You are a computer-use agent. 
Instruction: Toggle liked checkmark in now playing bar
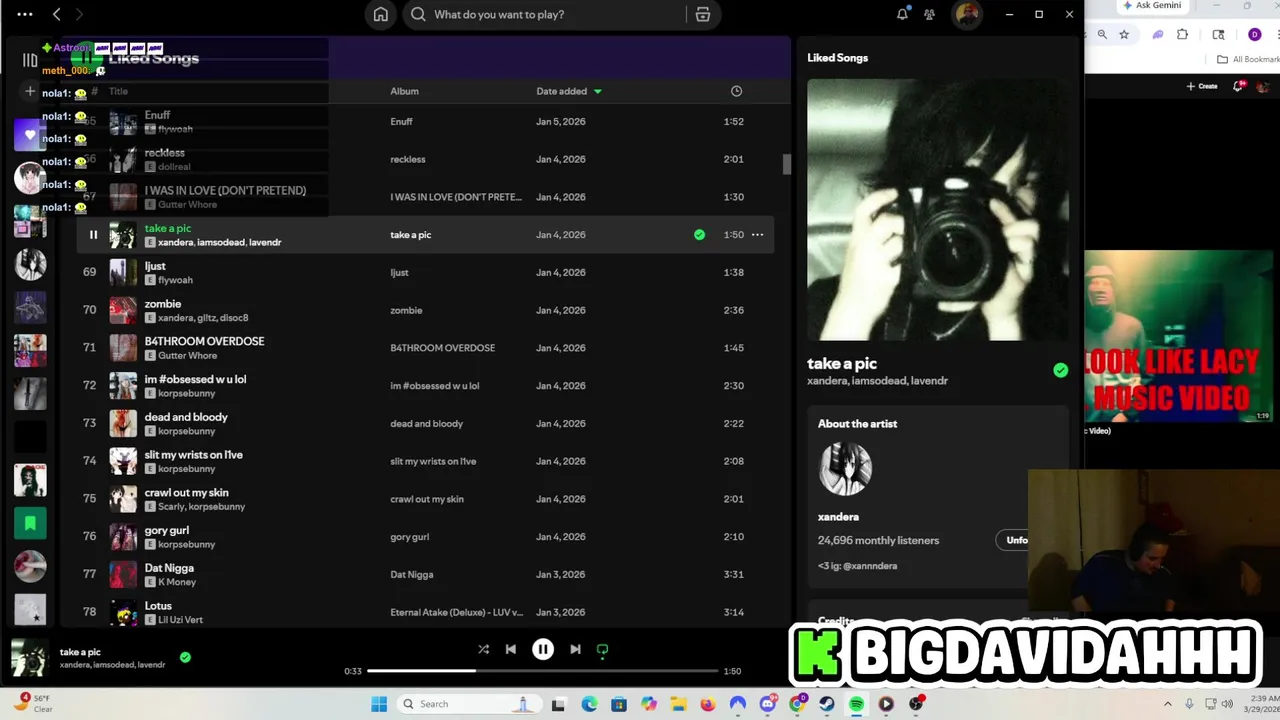pyautogui.click(x=185, y=657)
